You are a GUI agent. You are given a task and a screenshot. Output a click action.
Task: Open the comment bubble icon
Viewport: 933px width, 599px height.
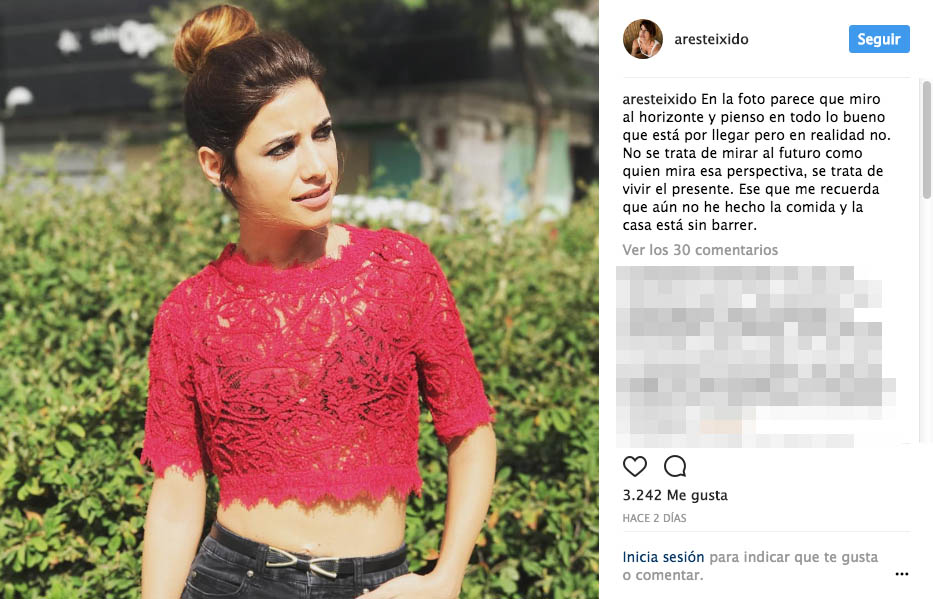675,466
